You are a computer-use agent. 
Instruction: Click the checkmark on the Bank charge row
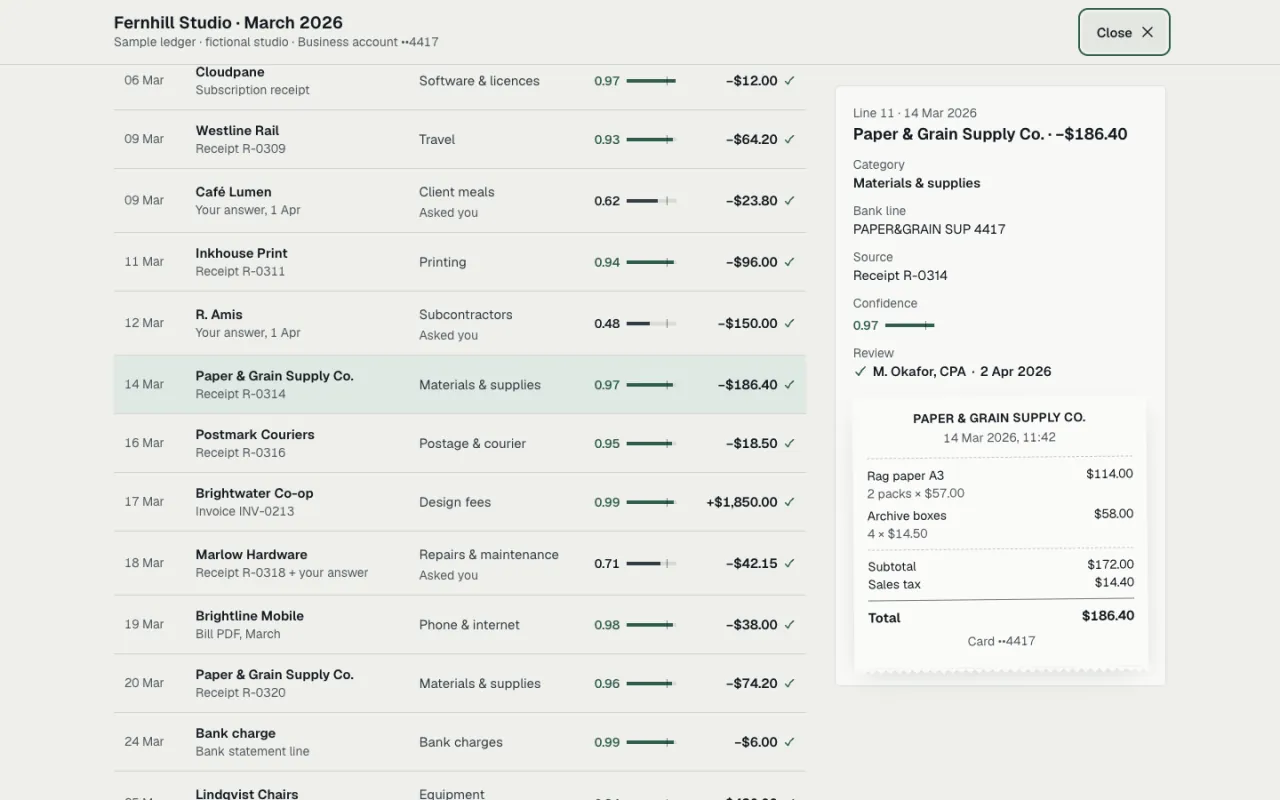(x=790, y=742)
